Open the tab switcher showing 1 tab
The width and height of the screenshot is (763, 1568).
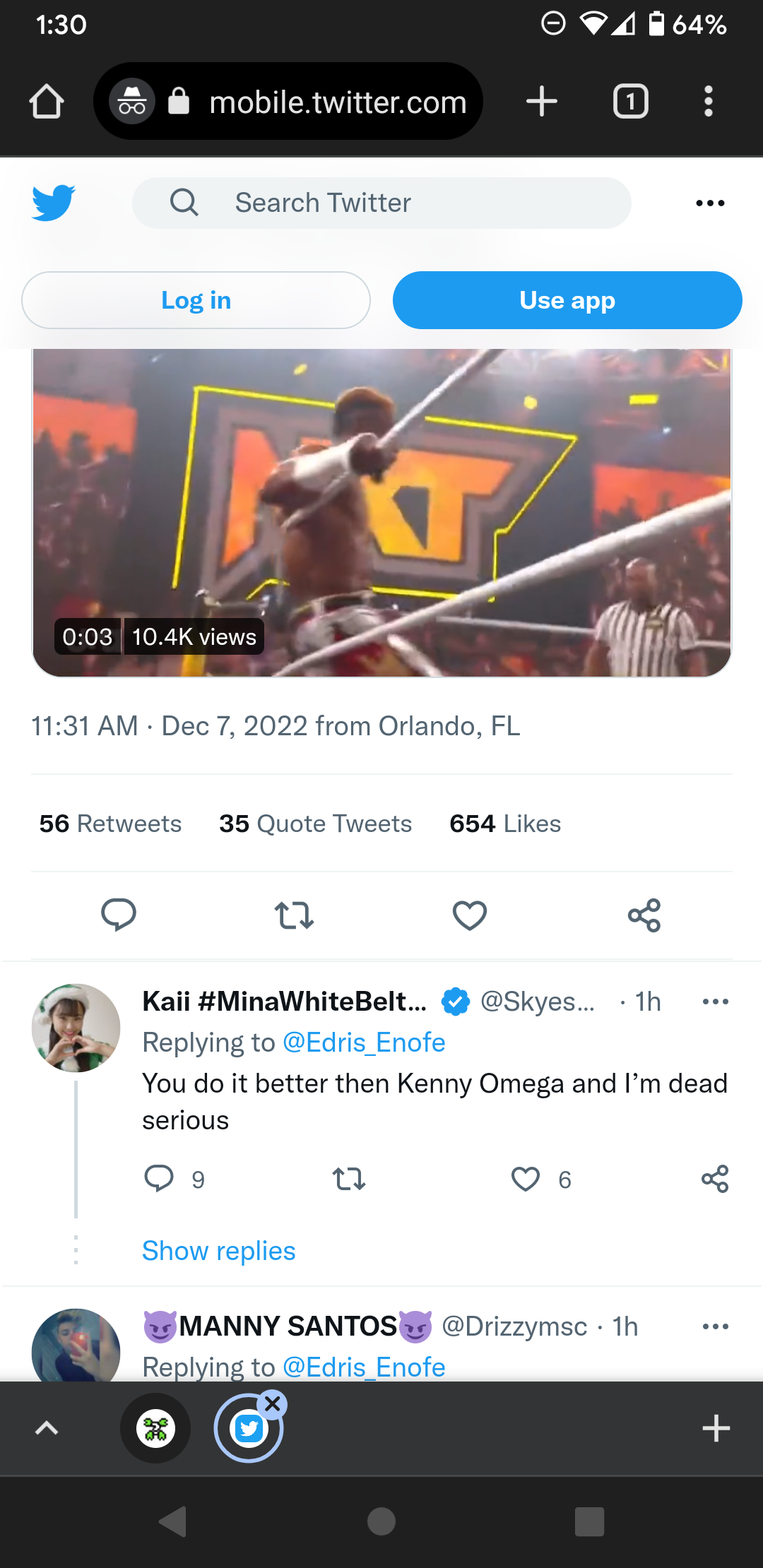tap(630, 102)
